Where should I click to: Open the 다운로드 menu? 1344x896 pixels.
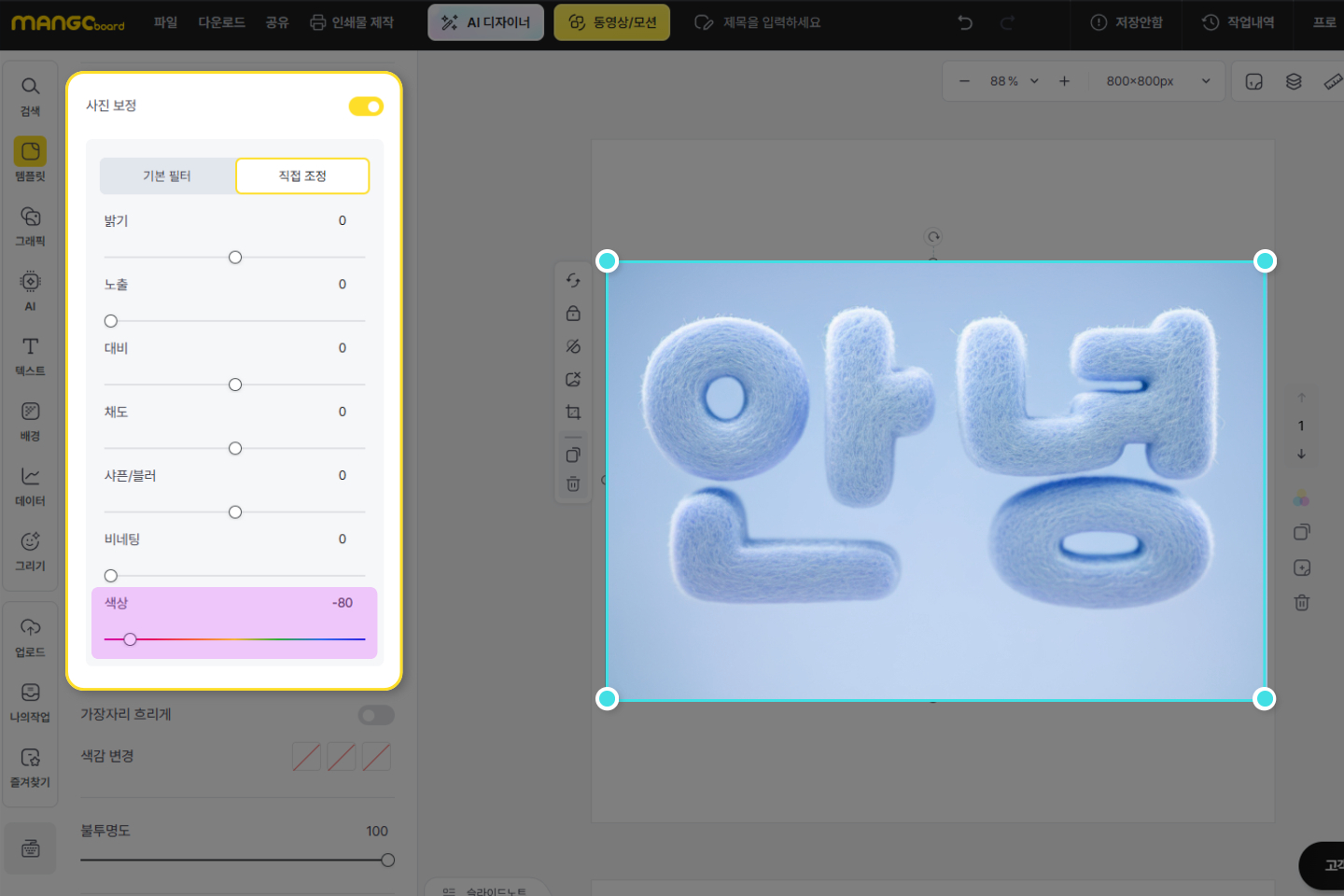point(221,22)
